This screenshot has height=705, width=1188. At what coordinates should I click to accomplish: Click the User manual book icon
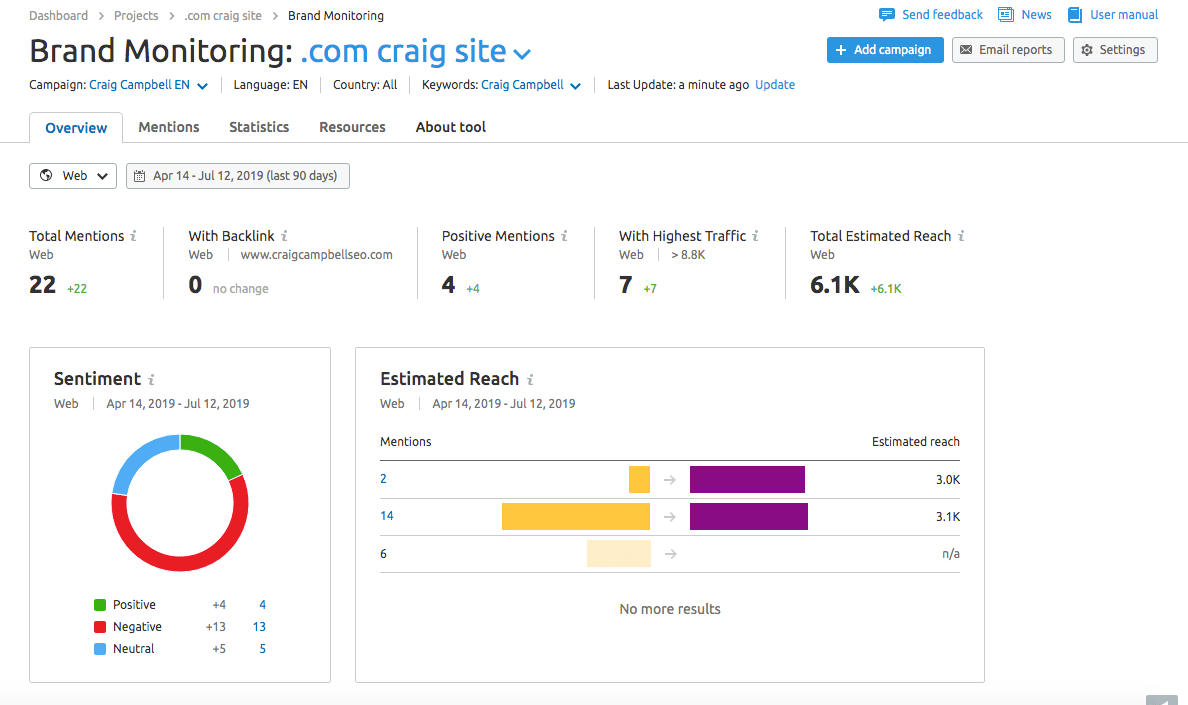(1074, 14)
